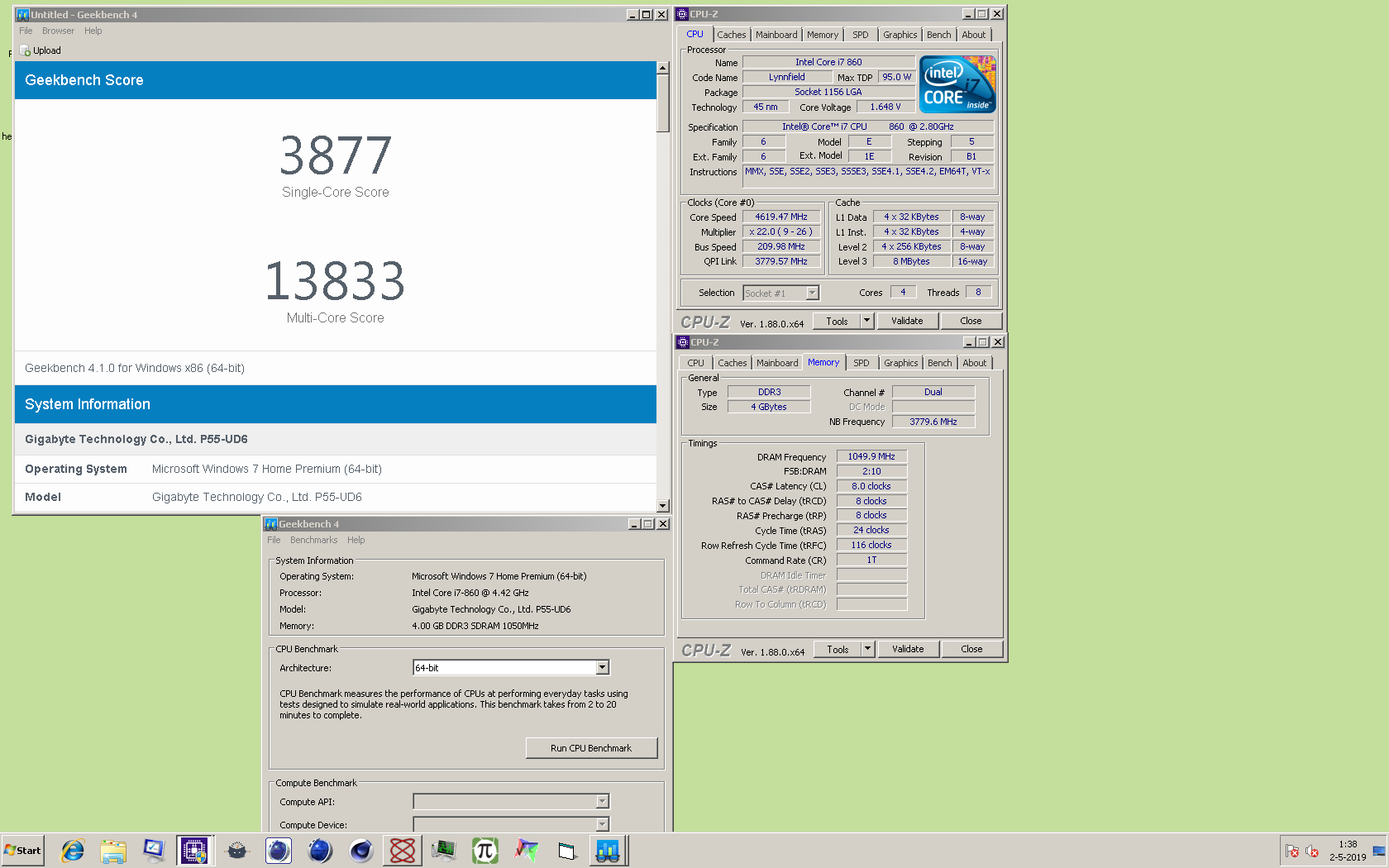Click the Instructions list field in CPU-Z

867,176
